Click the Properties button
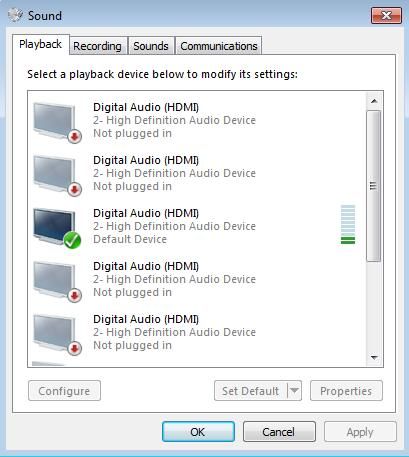409x457 pixels. pos(346,391)
